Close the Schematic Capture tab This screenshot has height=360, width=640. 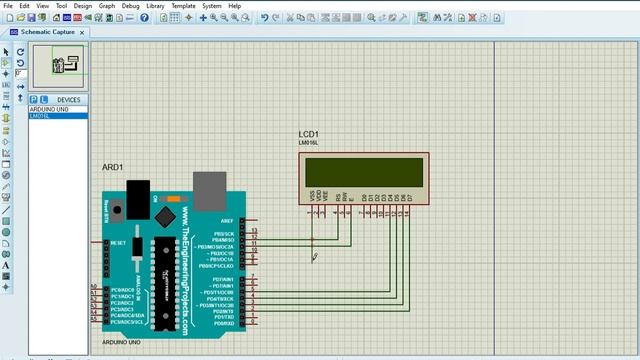click(82, 32)
